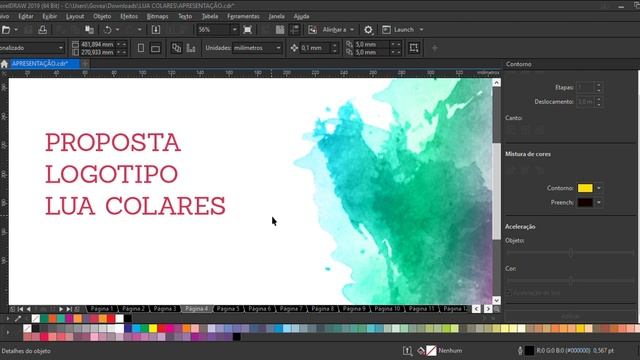Click the vertical scrollbar down arrow
Viewport: 640px width, 360px height.
pyautogui.click(x=496, y=300)
